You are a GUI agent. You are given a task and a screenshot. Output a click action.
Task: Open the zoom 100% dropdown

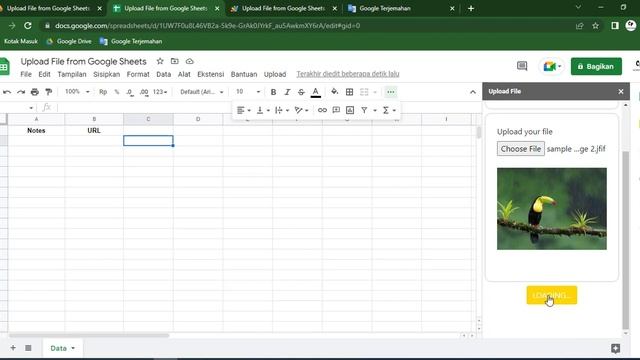point(77,92)
